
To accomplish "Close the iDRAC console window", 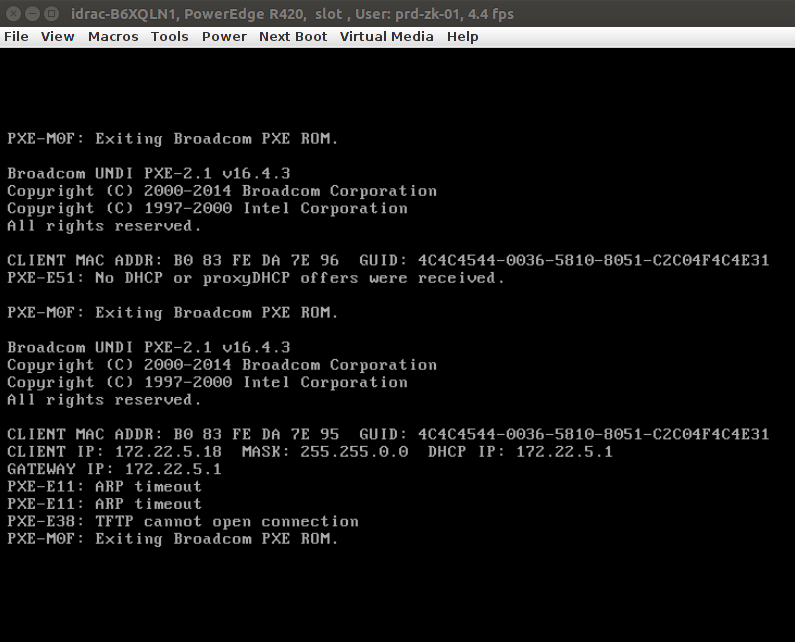I will tap(13, 14).
